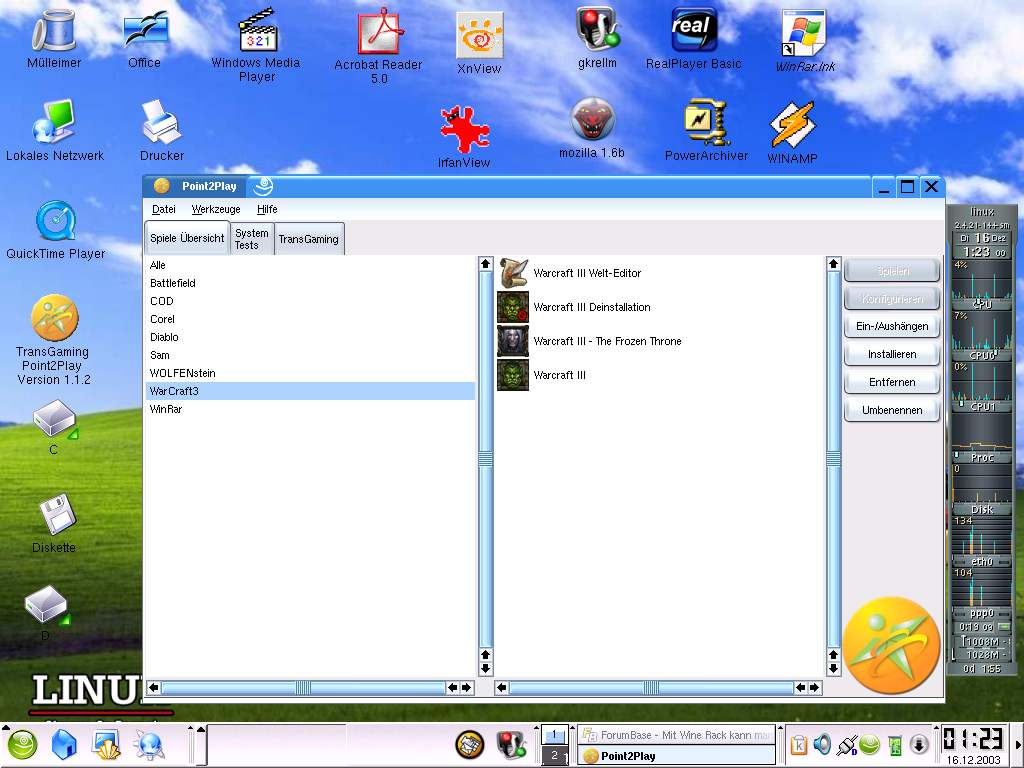Open the Hilfe menu
This screenshot has height=768, width=1024.
point(267,209)
